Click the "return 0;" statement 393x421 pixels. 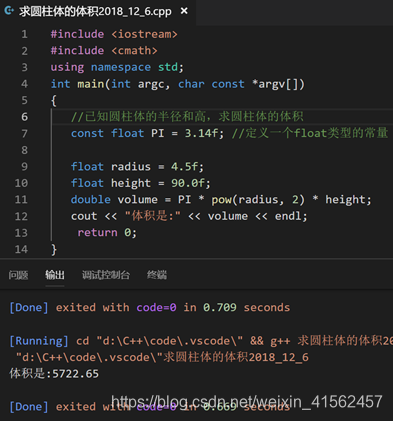107,233
